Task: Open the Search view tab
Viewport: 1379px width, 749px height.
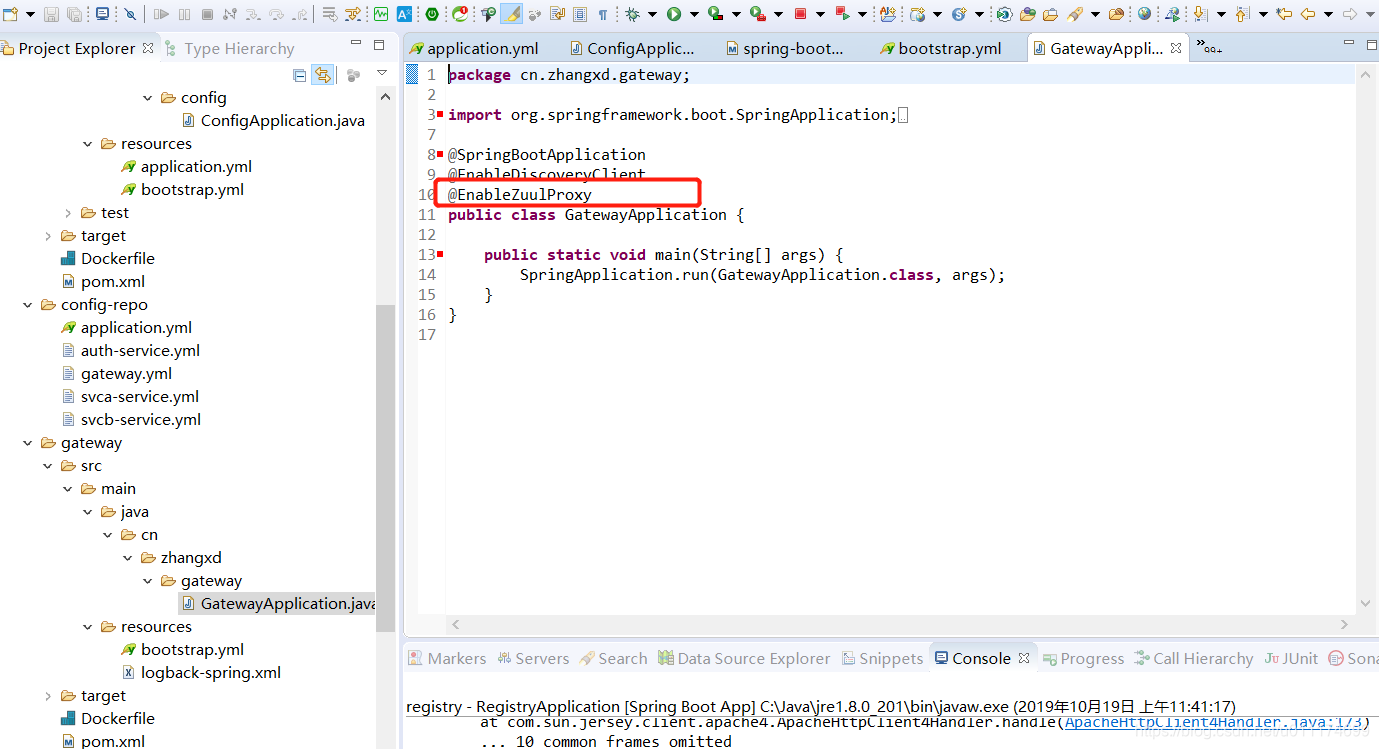Action: (x=613, y=658)
